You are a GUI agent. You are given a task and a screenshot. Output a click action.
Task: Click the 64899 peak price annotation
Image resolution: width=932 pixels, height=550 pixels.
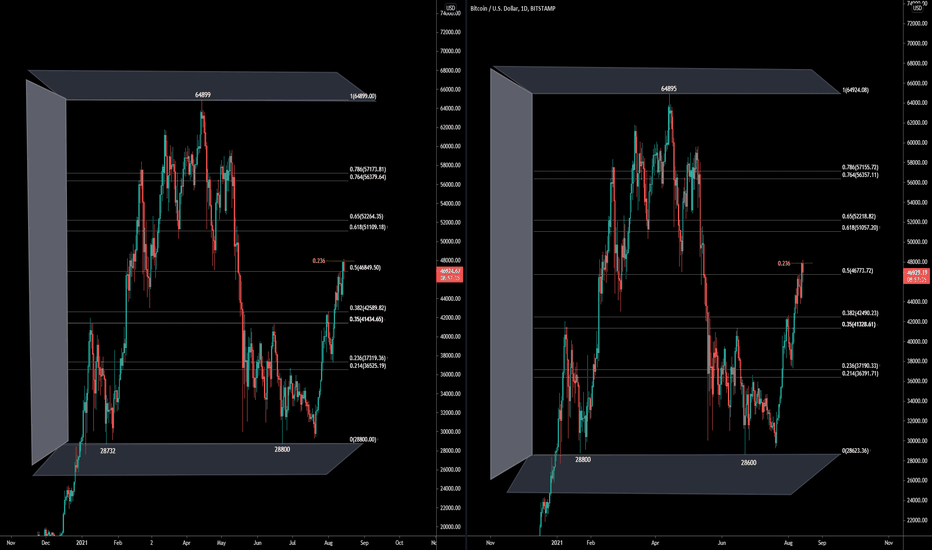pyautogui.click(x=203, y=95)
